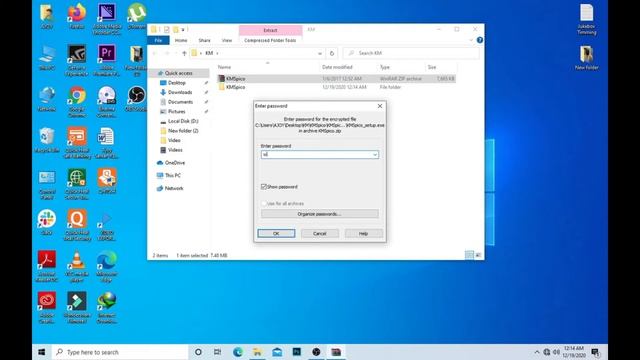Switch to the View ribbon tab

click(227, 40)
